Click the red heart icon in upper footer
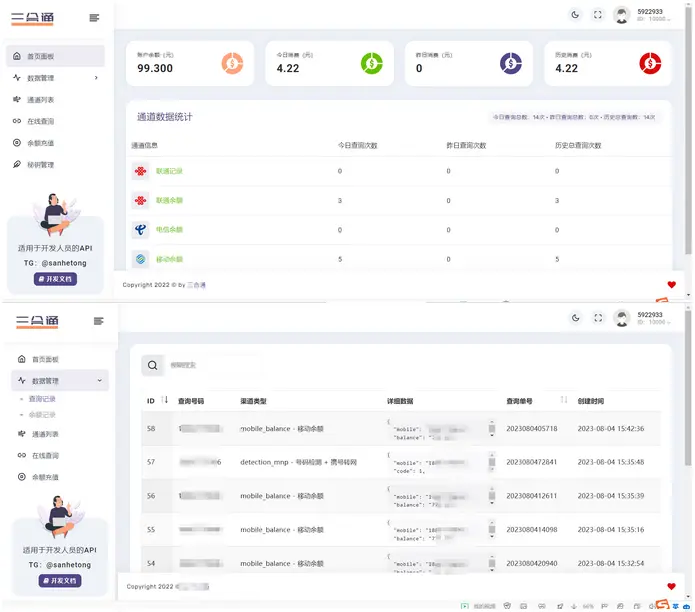Viewport: 695px width, 612px height. tap(672, 285)
